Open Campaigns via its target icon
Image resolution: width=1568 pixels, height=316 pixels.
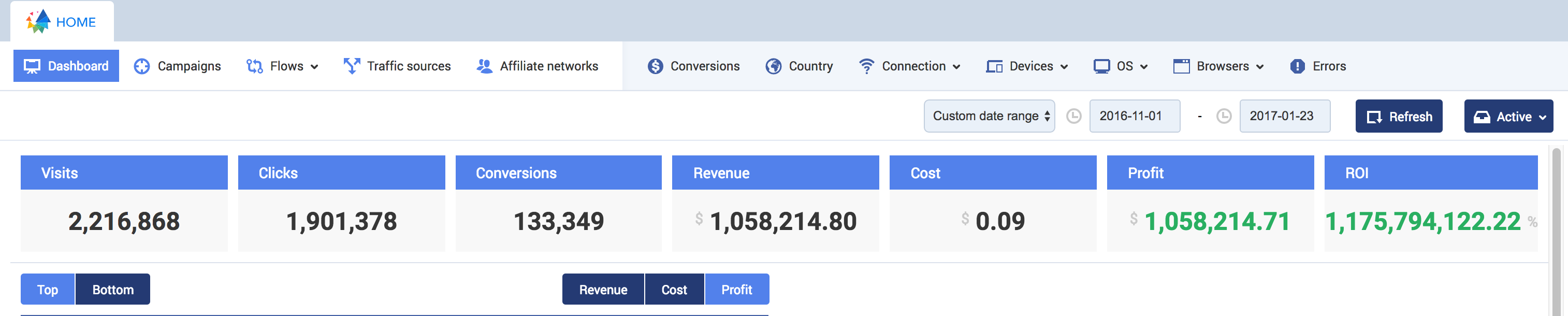point(142,66)
